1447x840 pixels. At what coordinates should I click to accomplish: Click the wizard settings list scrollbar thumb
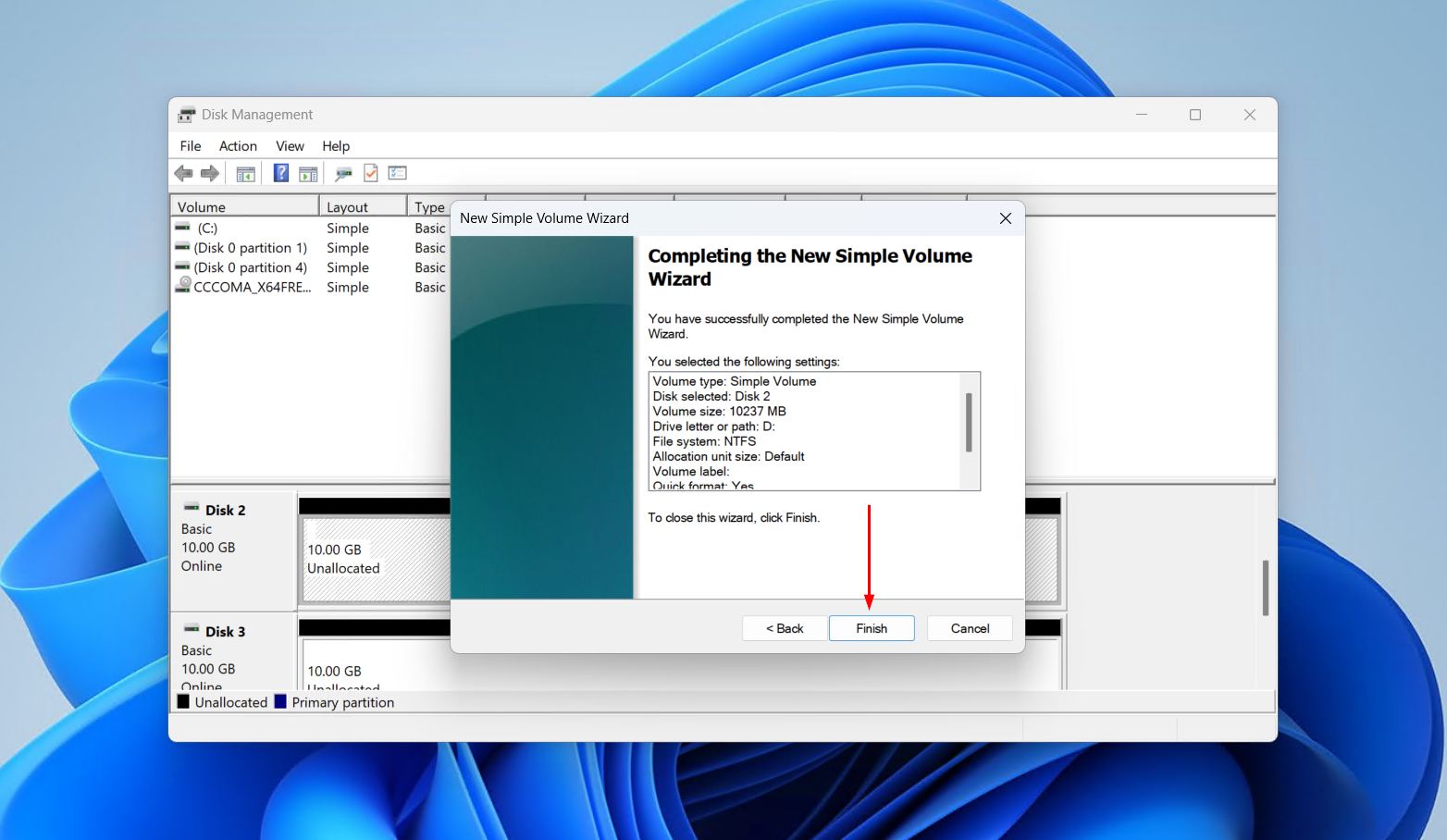[x=969, y=423]
